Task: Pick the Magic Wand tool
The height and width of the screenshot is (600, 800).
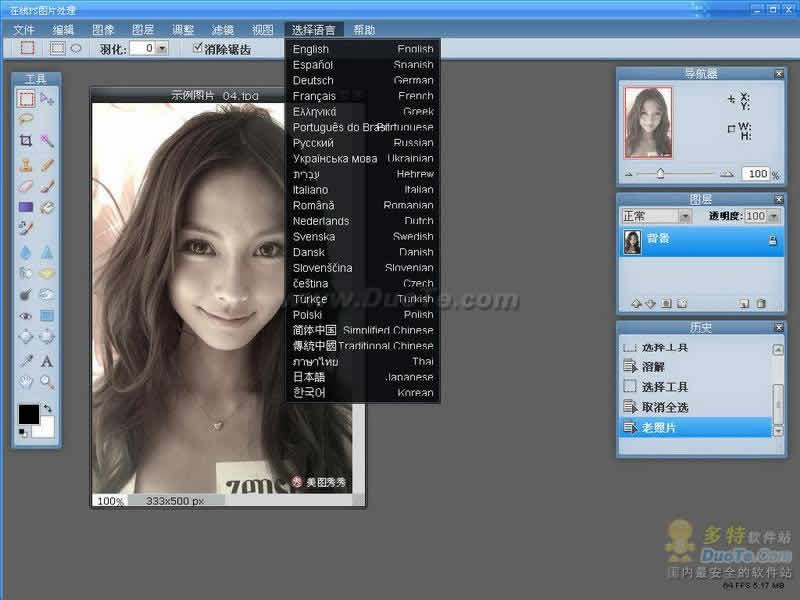Action: (47, 141)
